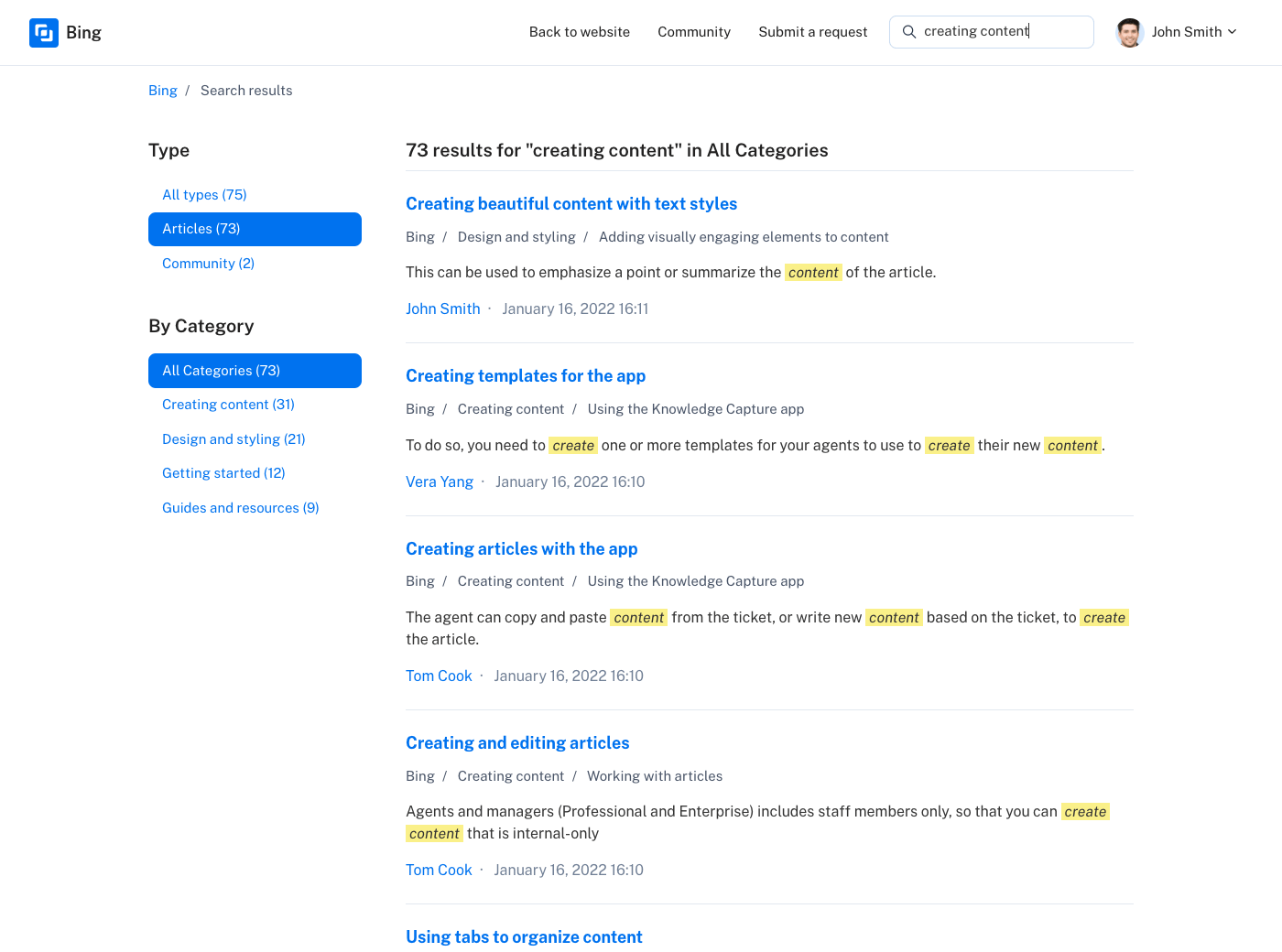Open Creating templates for the app article
The height and width of the screenshot is (952, 1282).
(525, 376)
